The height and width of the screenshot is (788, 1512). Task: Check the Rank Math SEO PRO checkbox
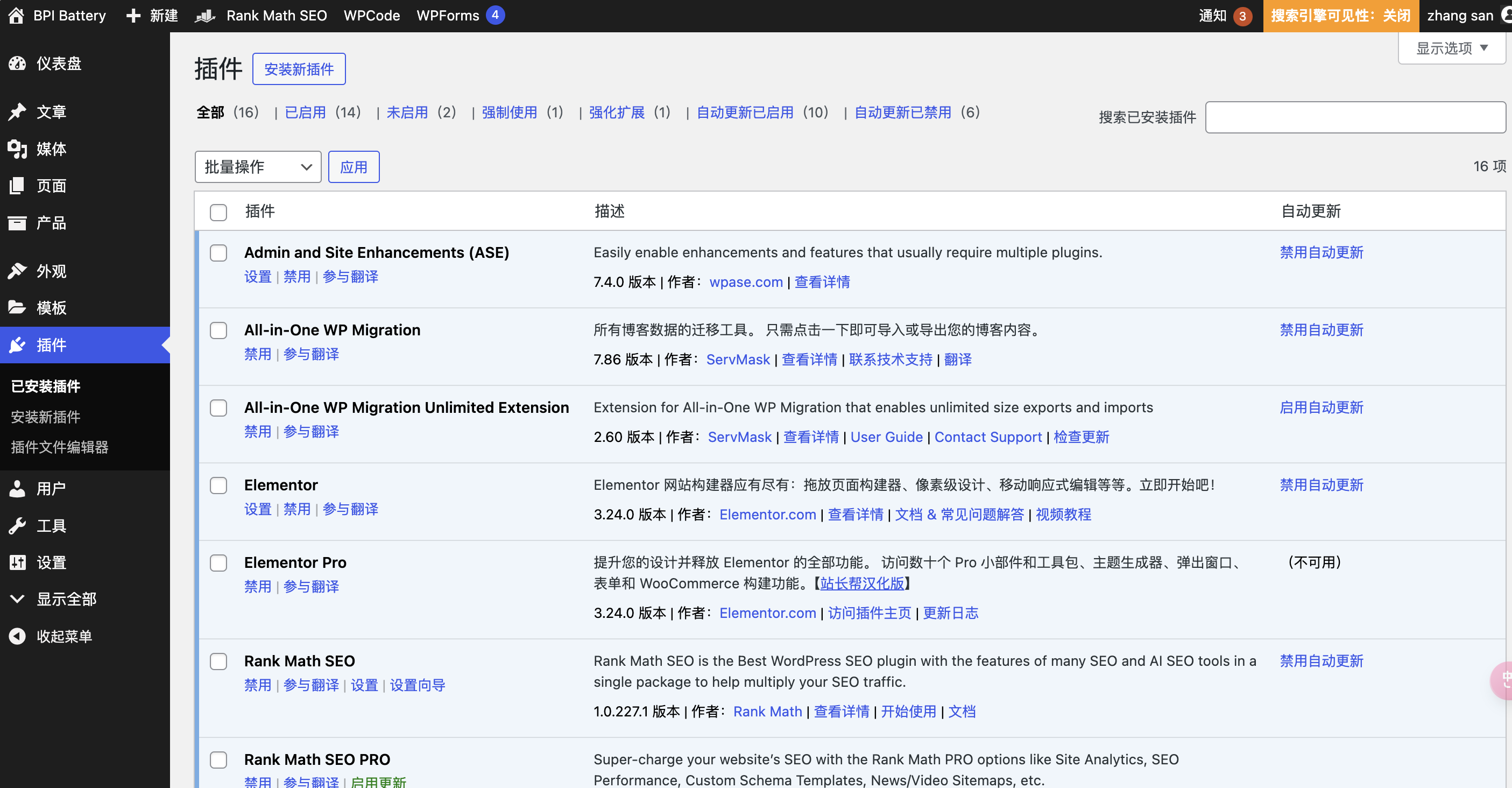(x=218, y=760)
